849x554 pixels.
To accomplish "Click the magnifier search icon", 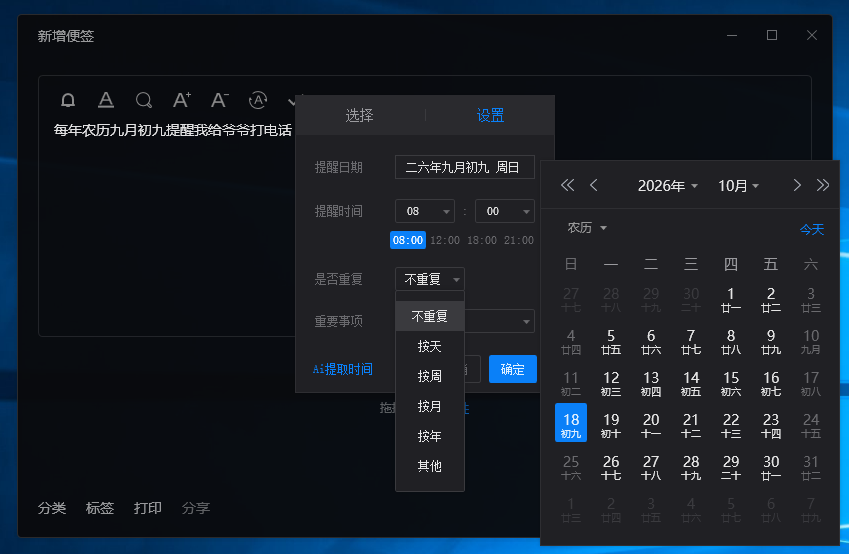I will pos(144,100).
